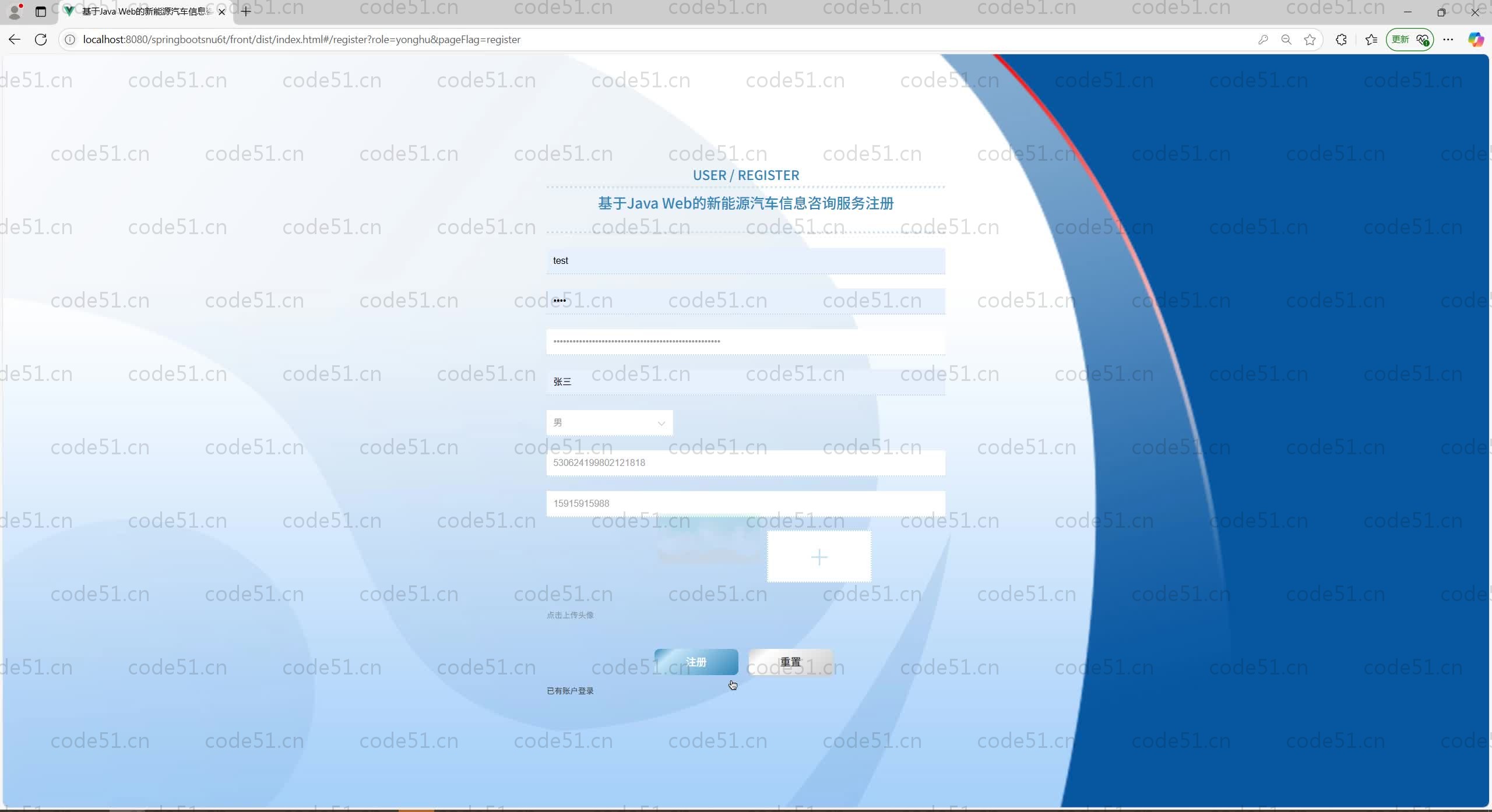The width and height of the screenshot is (1492, 812).
Task: Open the browser settings ellipsis menu
Action: click(1448, 40)
